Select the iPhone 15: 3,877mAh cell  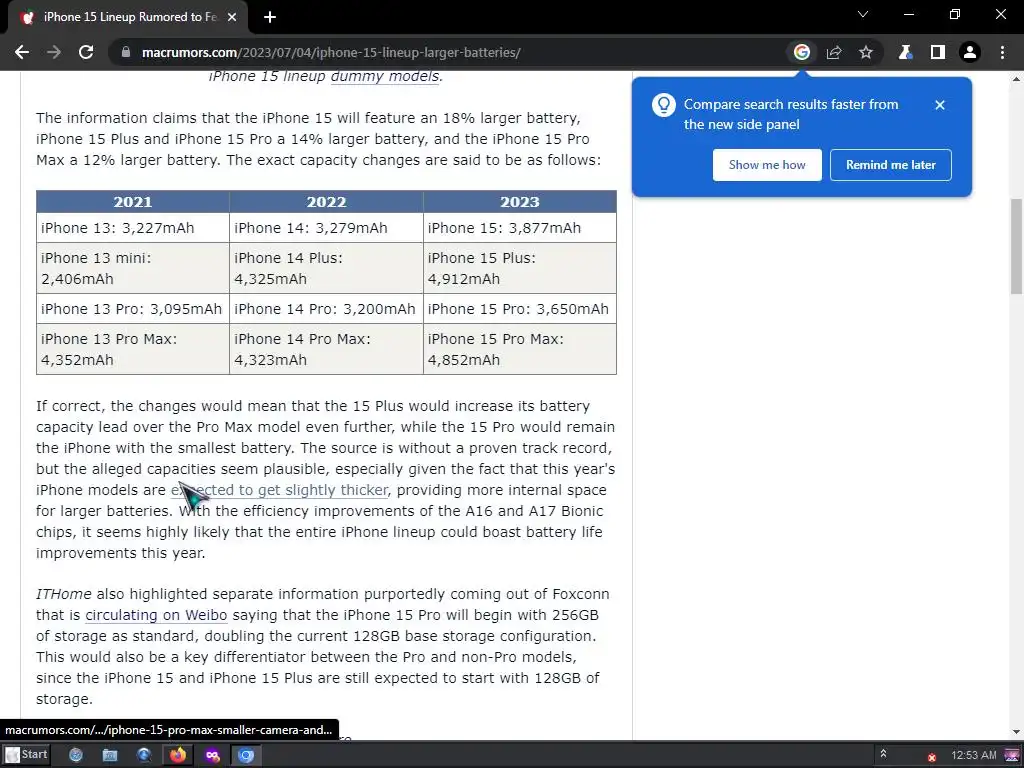(x=520, y=228)
